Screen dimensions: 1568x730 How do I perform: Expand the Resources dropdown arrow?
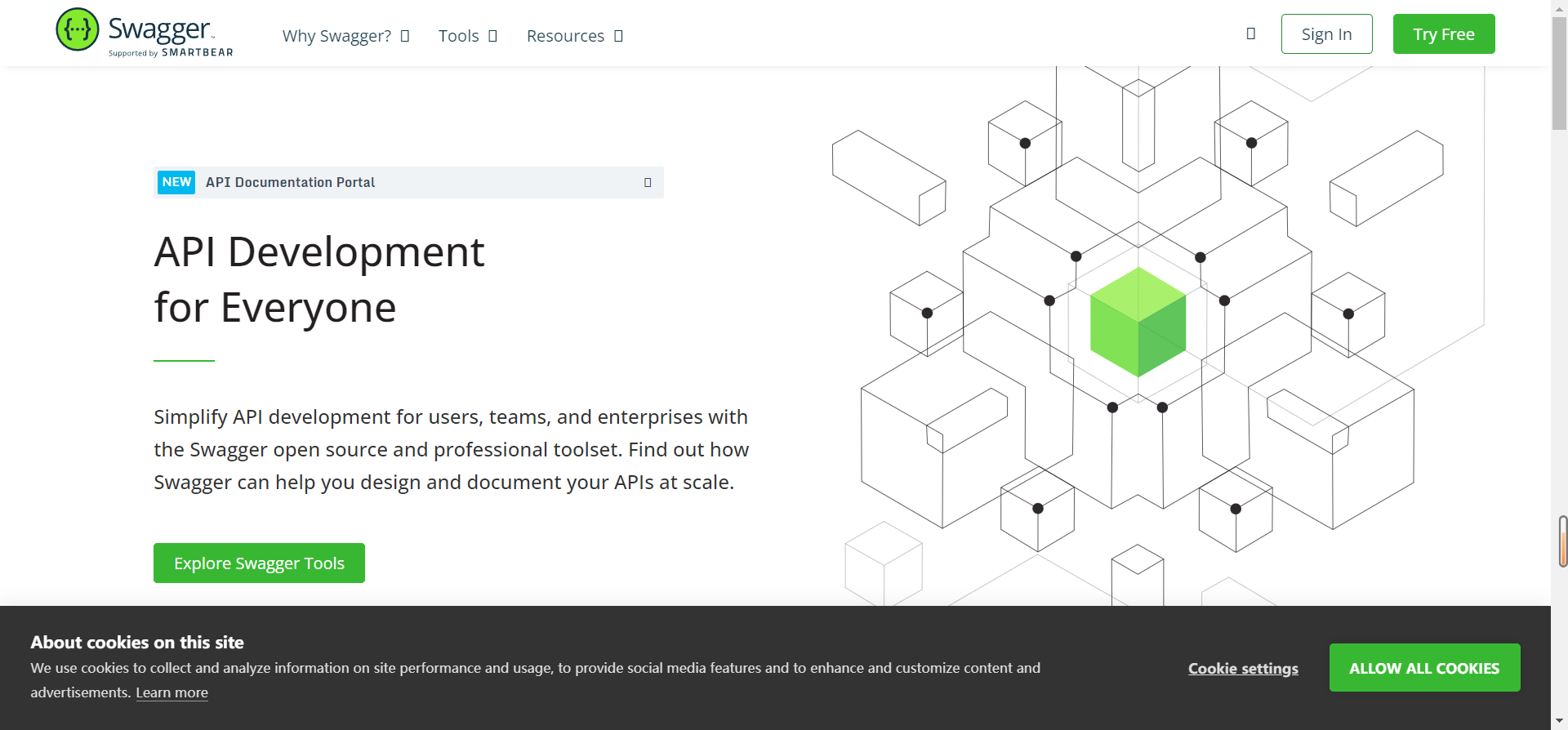(x=618, y=36)
